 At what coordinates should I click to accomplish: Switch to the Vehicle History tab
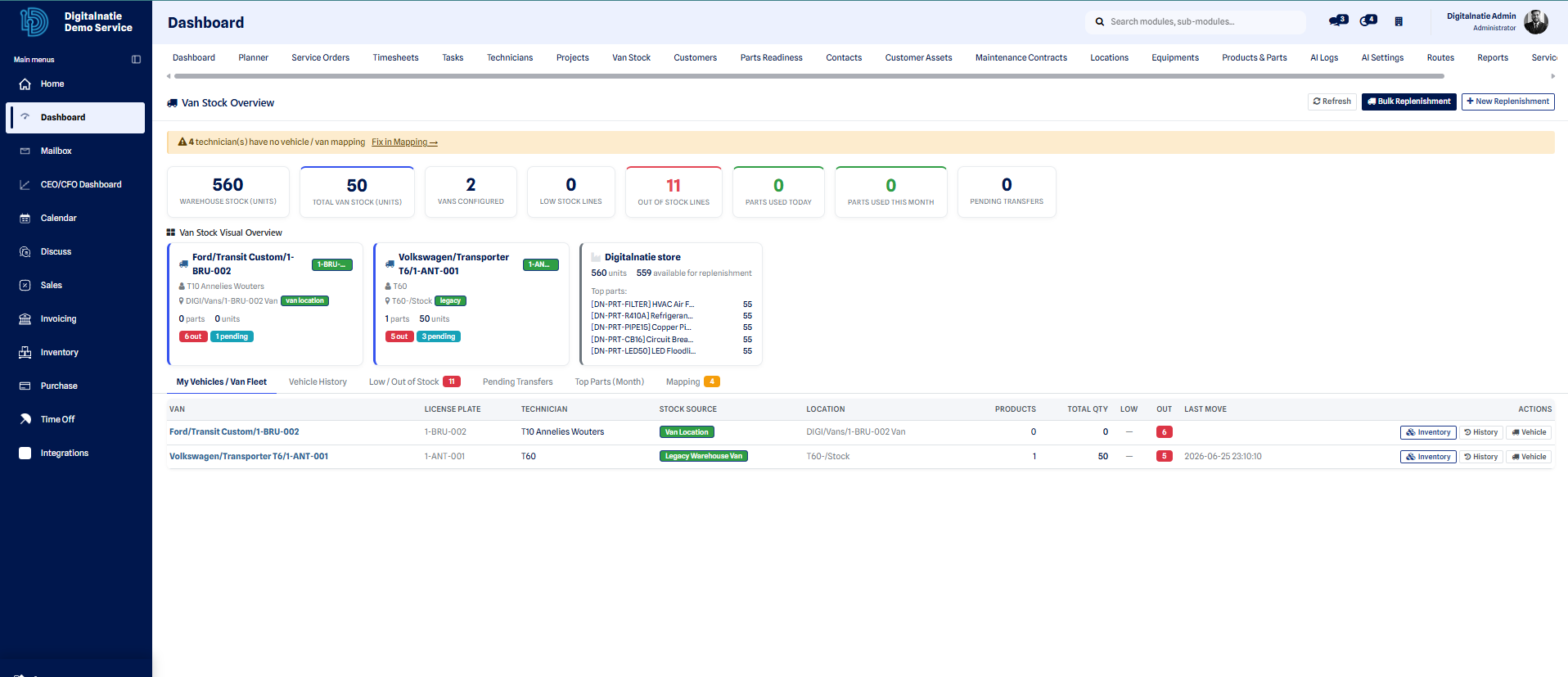click(x=318, y=381)
